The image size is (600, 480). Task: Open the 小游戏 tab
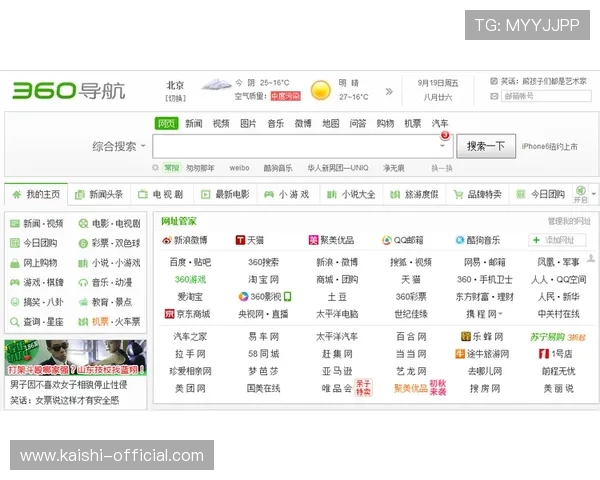288,194
